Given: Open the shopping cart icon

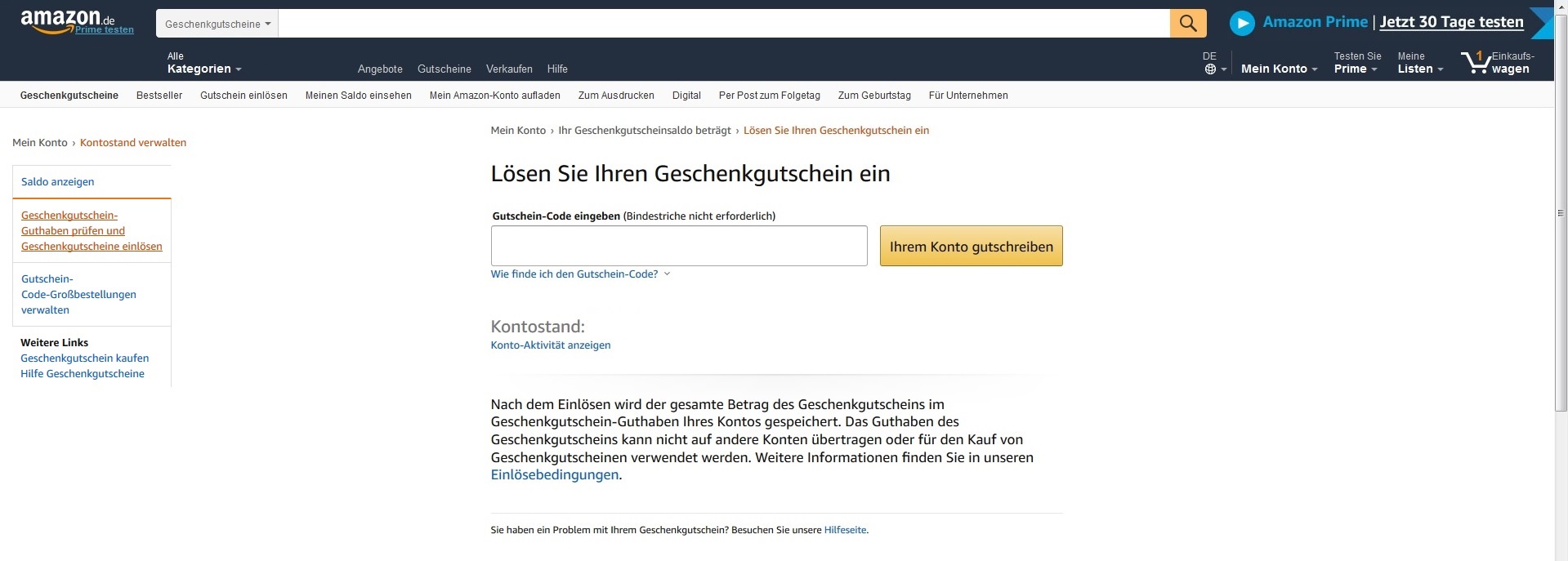Looking at the screenshot, I should coord(1476,62).
